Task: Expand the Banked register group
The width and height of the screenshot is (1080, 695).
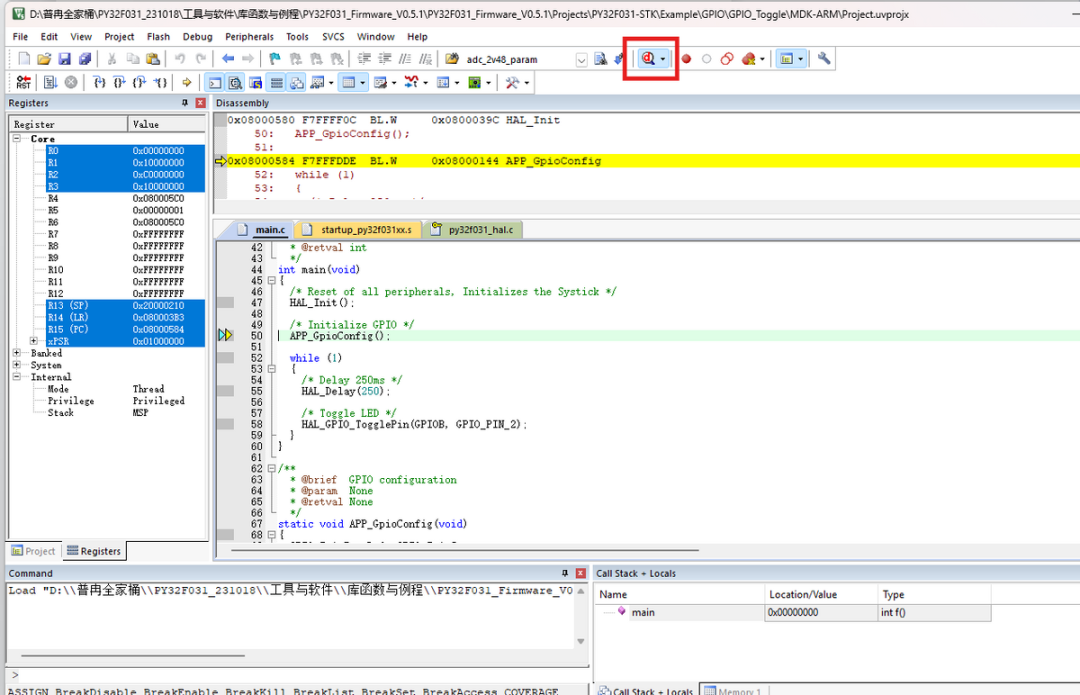Action: pos(17,353)
